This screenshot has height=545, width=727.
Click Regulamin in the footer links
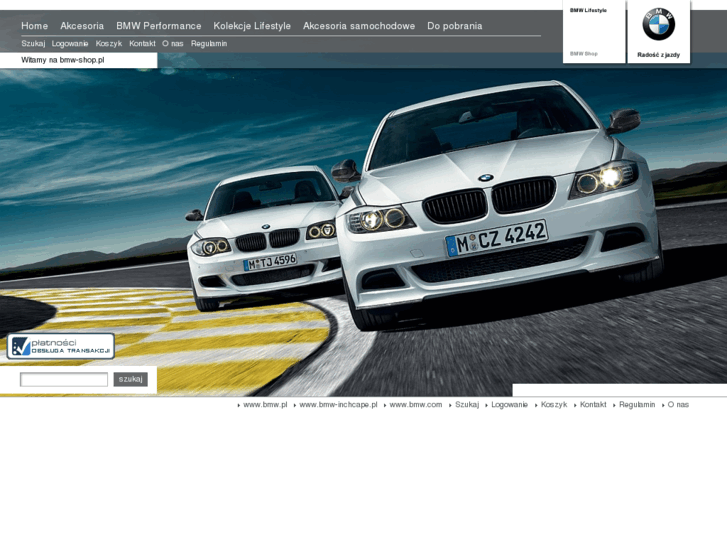click(x=637, y=404)
